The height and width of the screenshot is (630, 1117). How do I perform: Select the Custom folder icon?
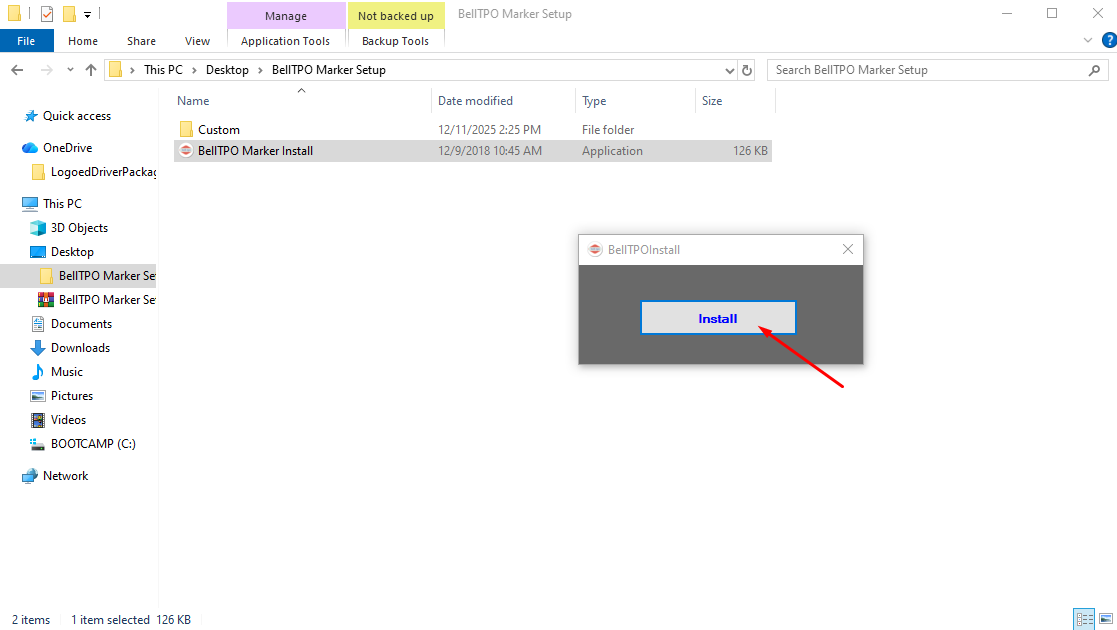tap(186, 130)
